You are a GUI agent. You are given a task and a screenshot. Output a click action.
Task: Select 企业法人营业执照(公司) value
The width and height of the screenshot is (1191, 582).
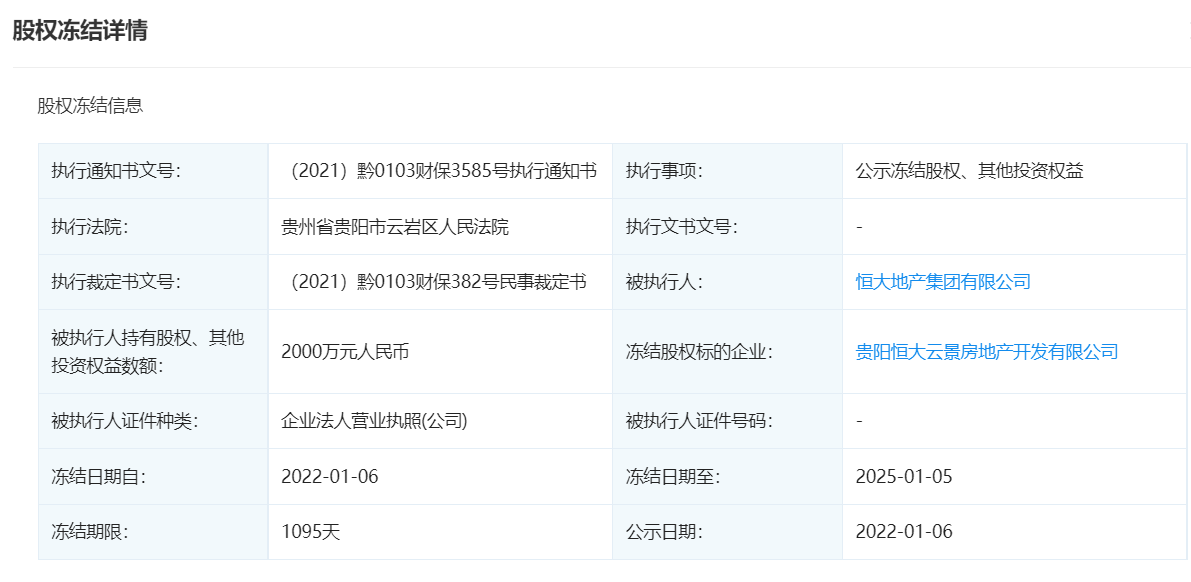pos(374,421)
